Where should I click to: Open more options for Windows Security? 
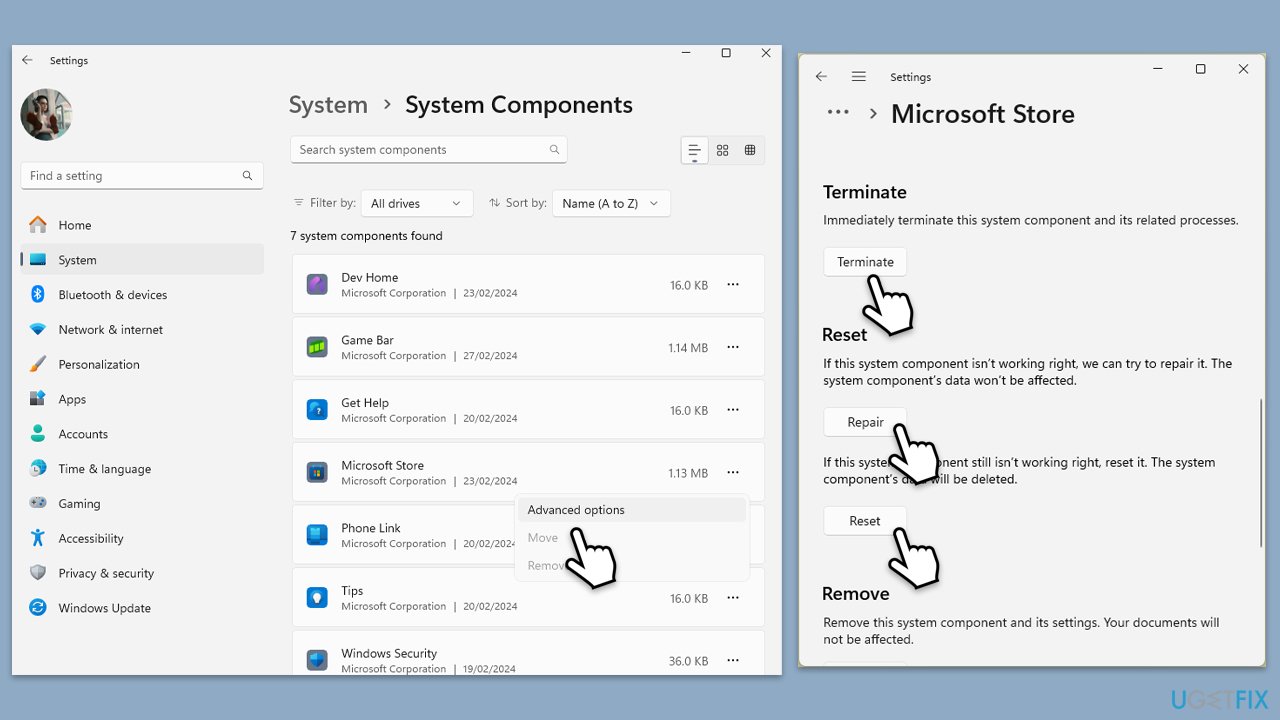point(733,660)
